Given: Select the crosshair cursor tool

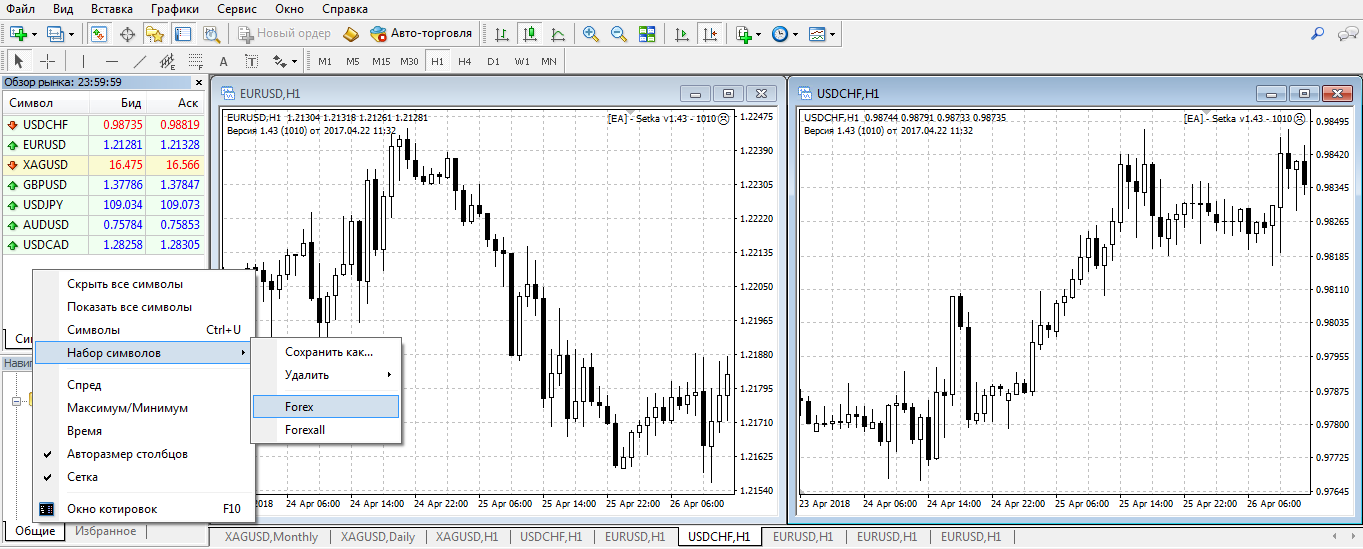Looking at the screenshot, I should 47,61.
